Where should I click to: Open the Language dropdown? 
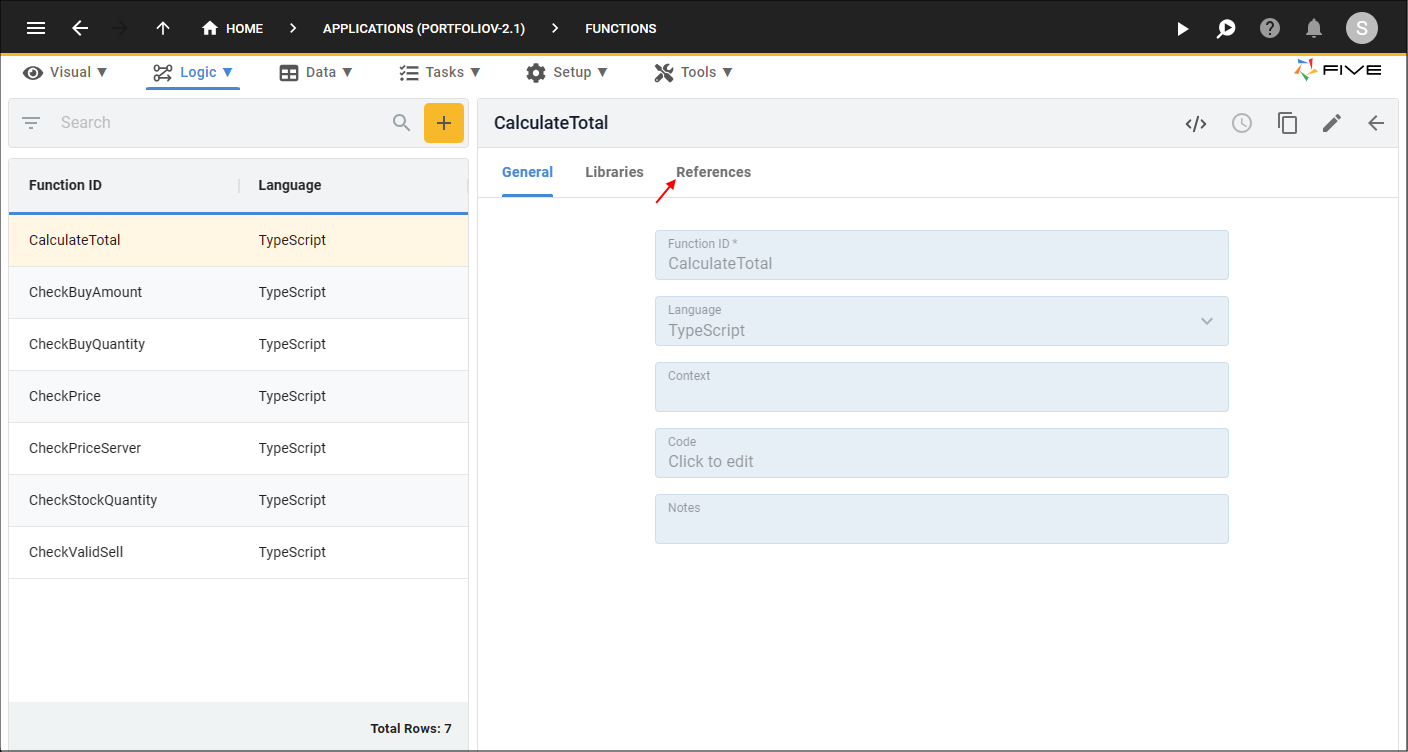coord(942,321)
